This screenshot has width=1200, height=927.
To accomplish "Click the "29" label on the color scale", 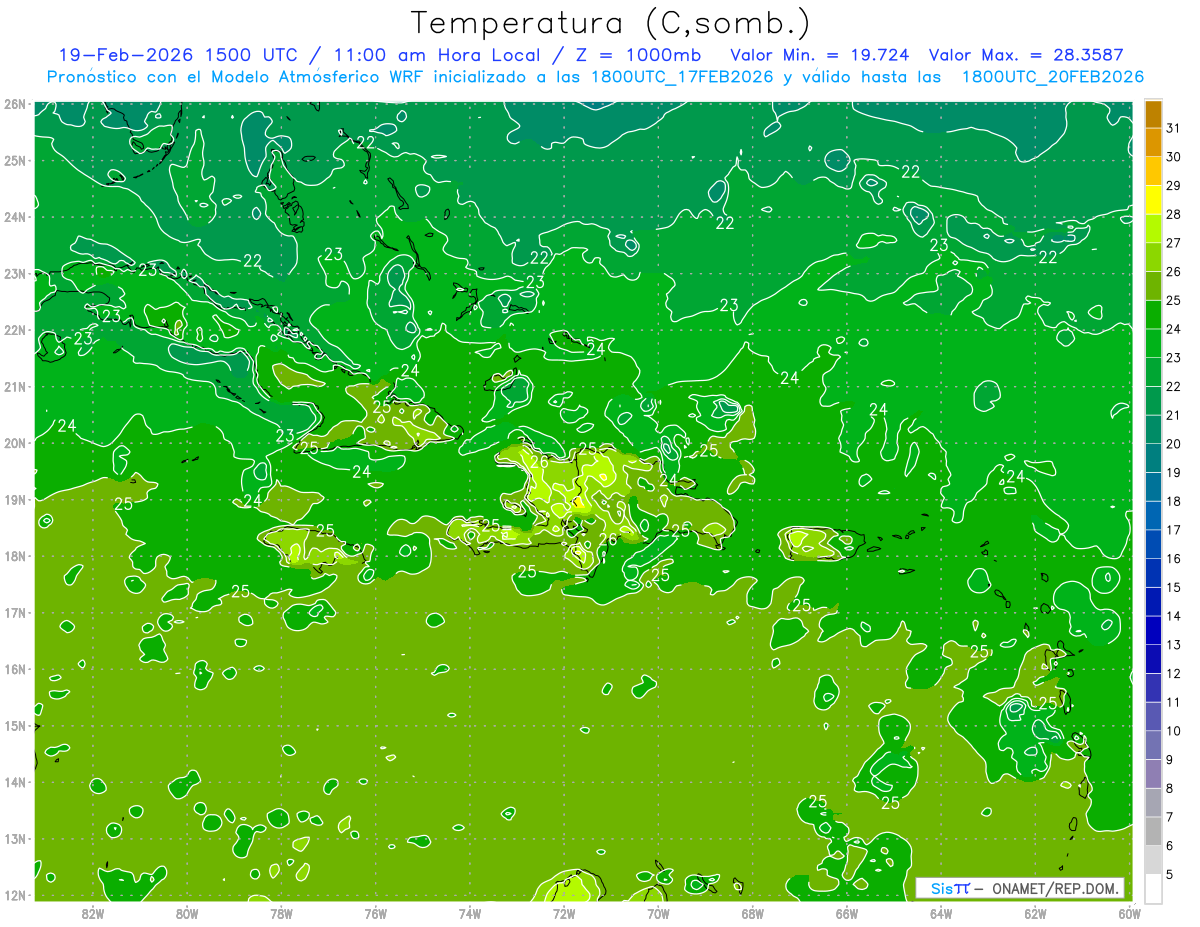I will point(1174,186).
